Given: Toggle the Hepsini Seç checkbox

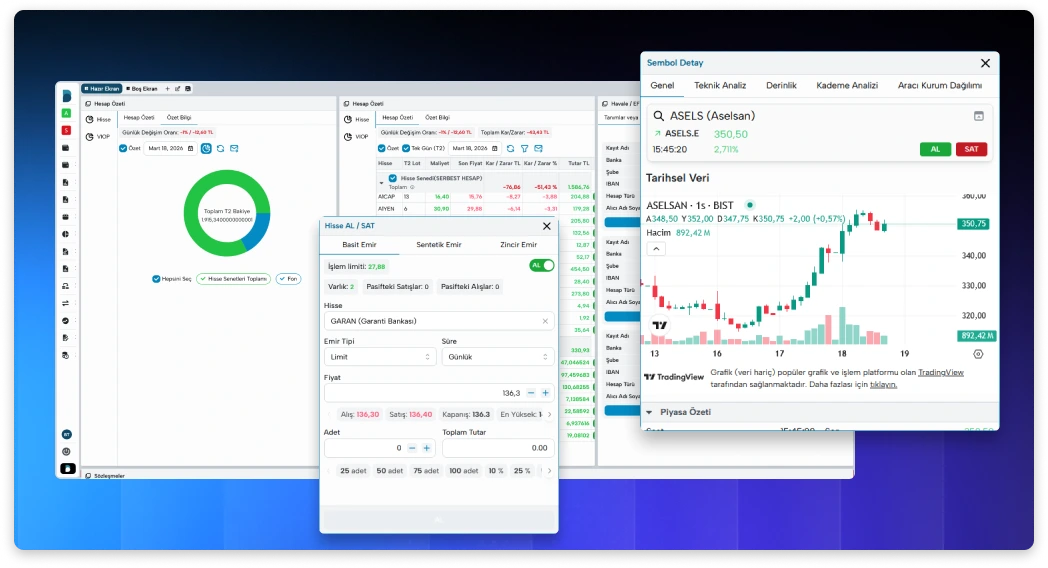Looking at the screenshot, I should [156, 279].
